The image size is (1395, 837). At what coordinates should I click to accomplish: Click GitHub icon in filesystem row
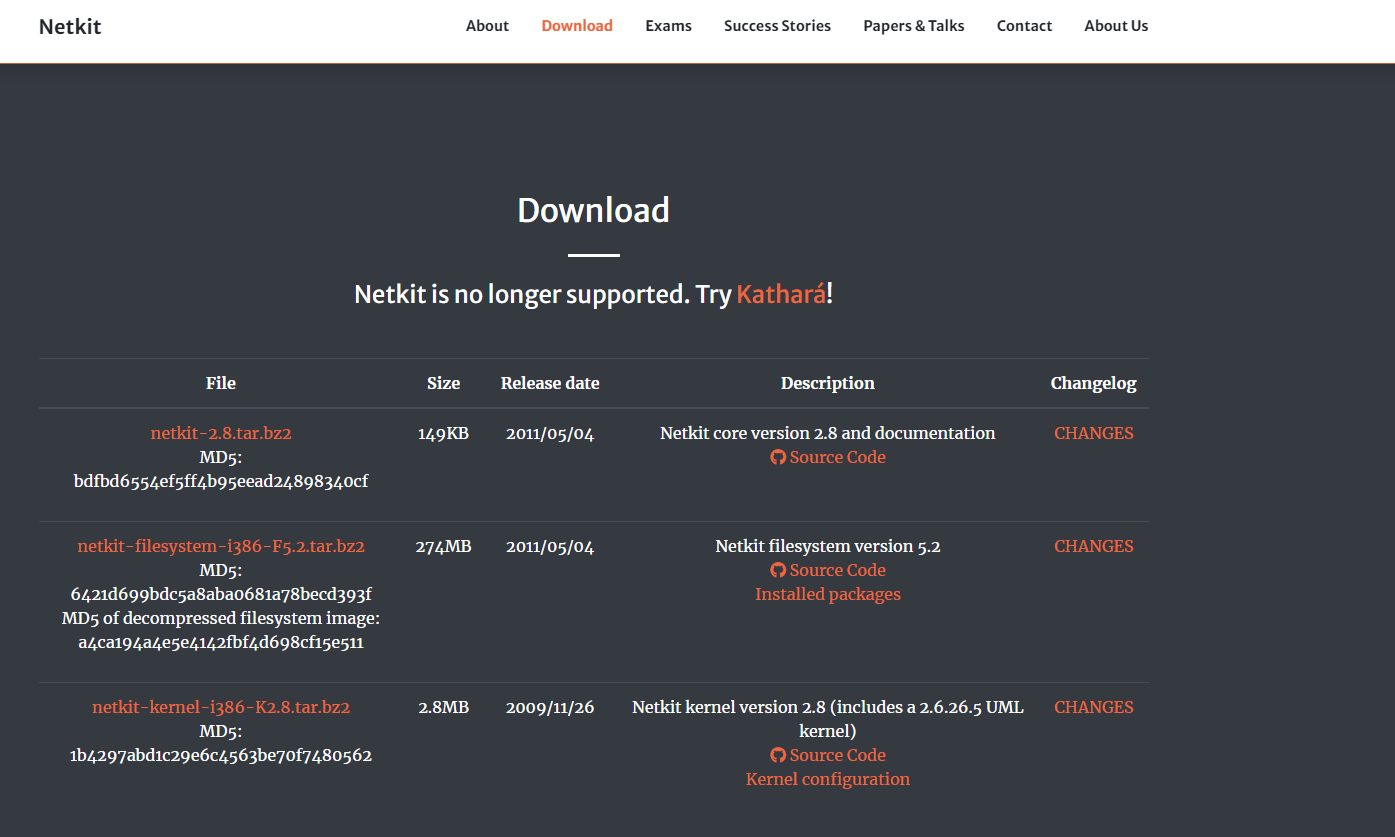[778, 570]
